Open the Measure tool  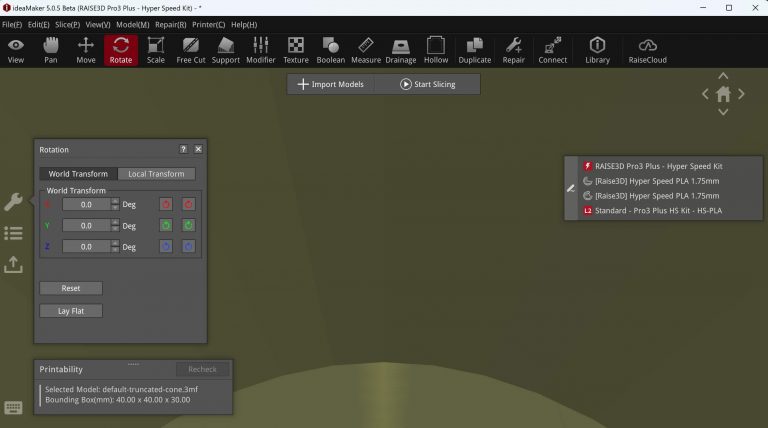point(365,49)
